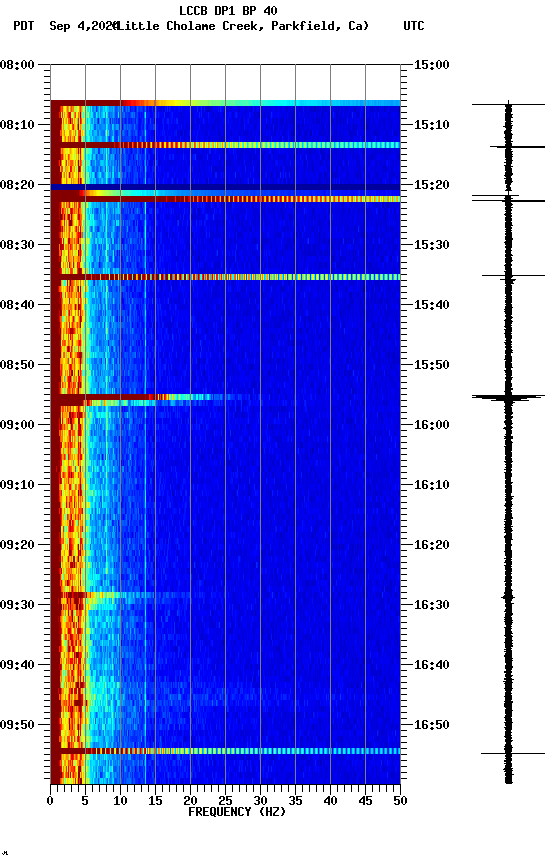The width and height of the screenshot is (552, 864).
Task: Click the 15:50 UTC time label
Action: tap(432, 365)
